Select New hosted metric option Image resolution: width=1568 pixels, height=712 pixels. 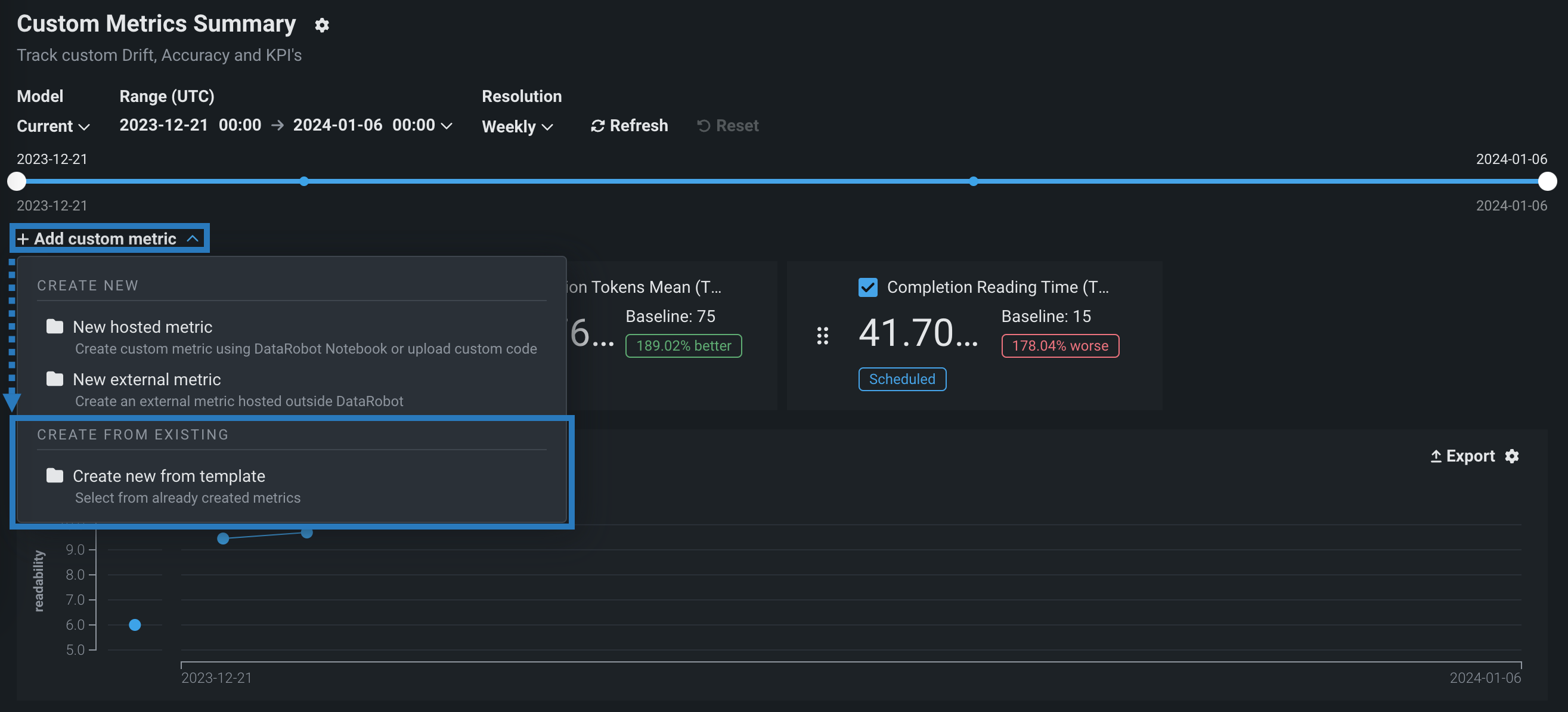click(142, 327)
